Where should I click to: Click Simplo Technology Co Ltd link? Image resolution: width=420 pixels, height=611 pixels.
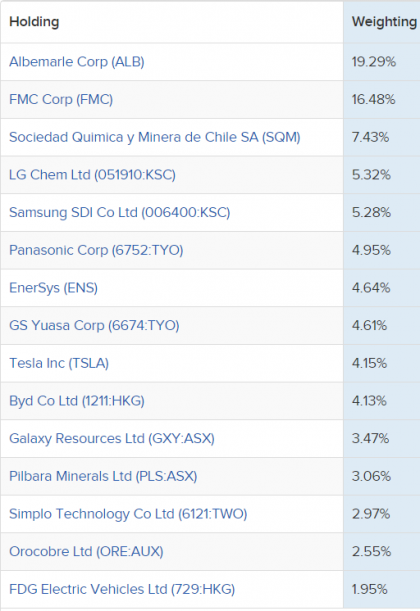[128, 514]
